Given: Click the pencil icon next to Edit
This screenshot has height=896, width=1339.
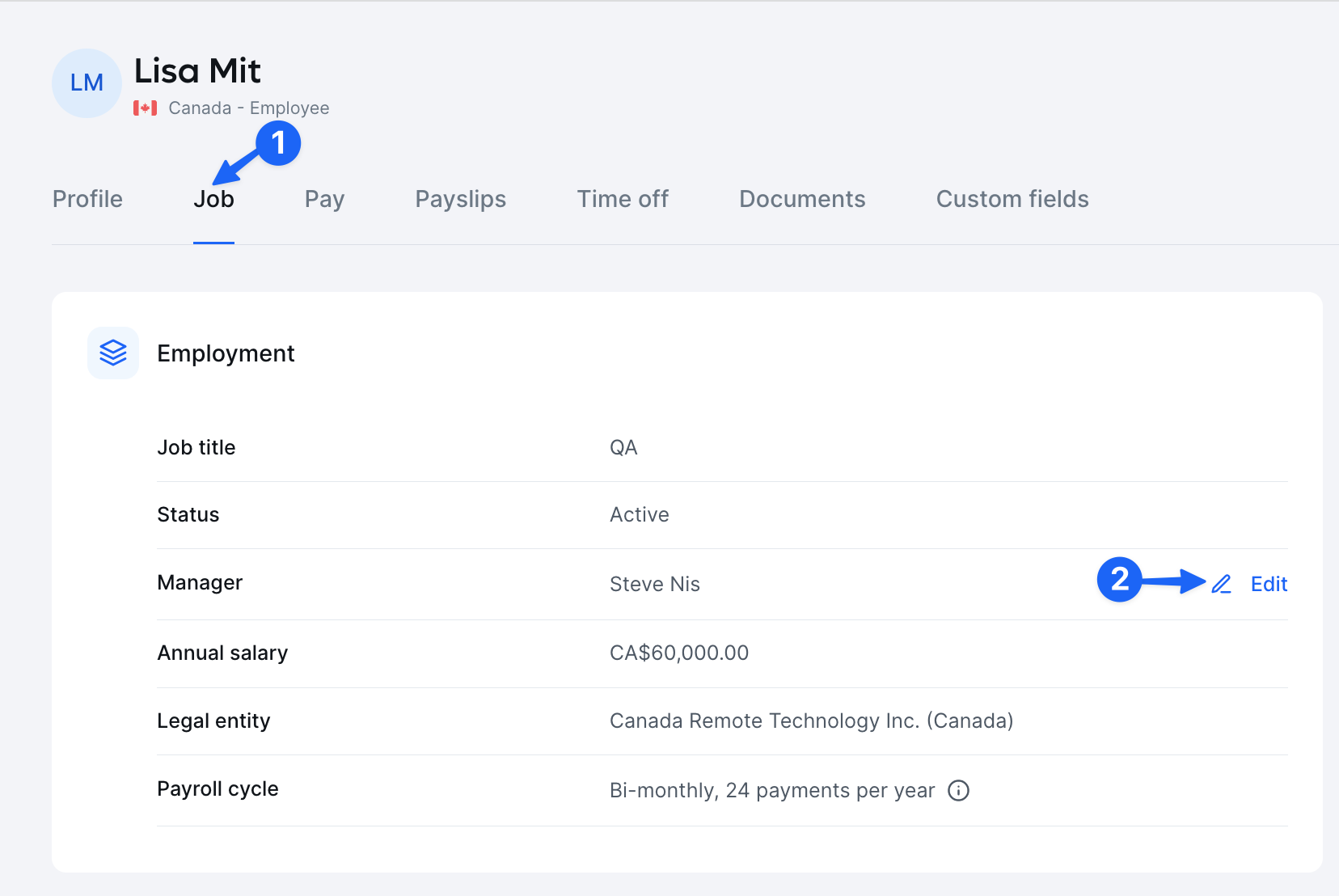Looking at the screenshot, I should (1222, 583).
